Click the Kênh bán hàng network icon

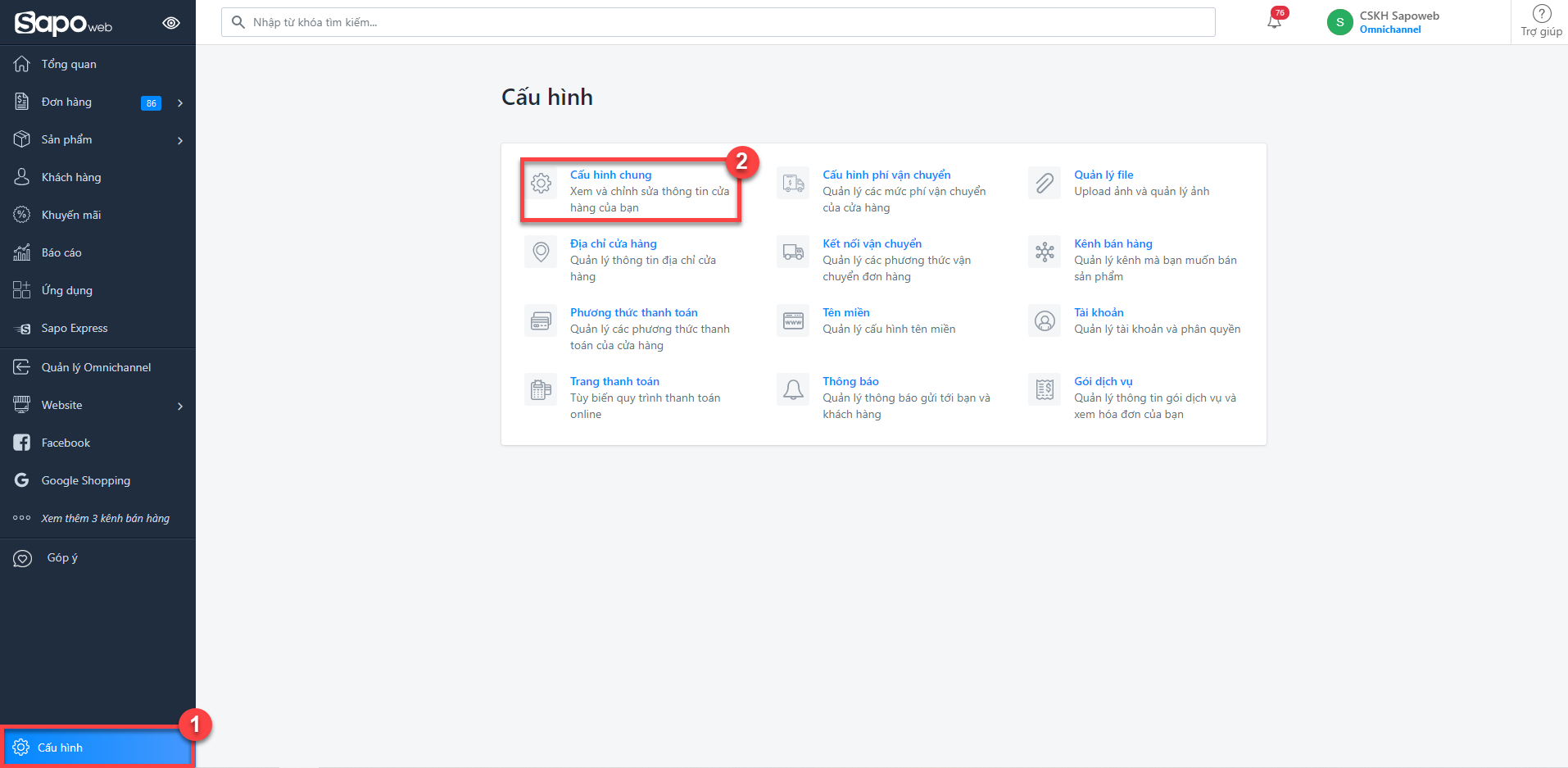coord(1045,252)
